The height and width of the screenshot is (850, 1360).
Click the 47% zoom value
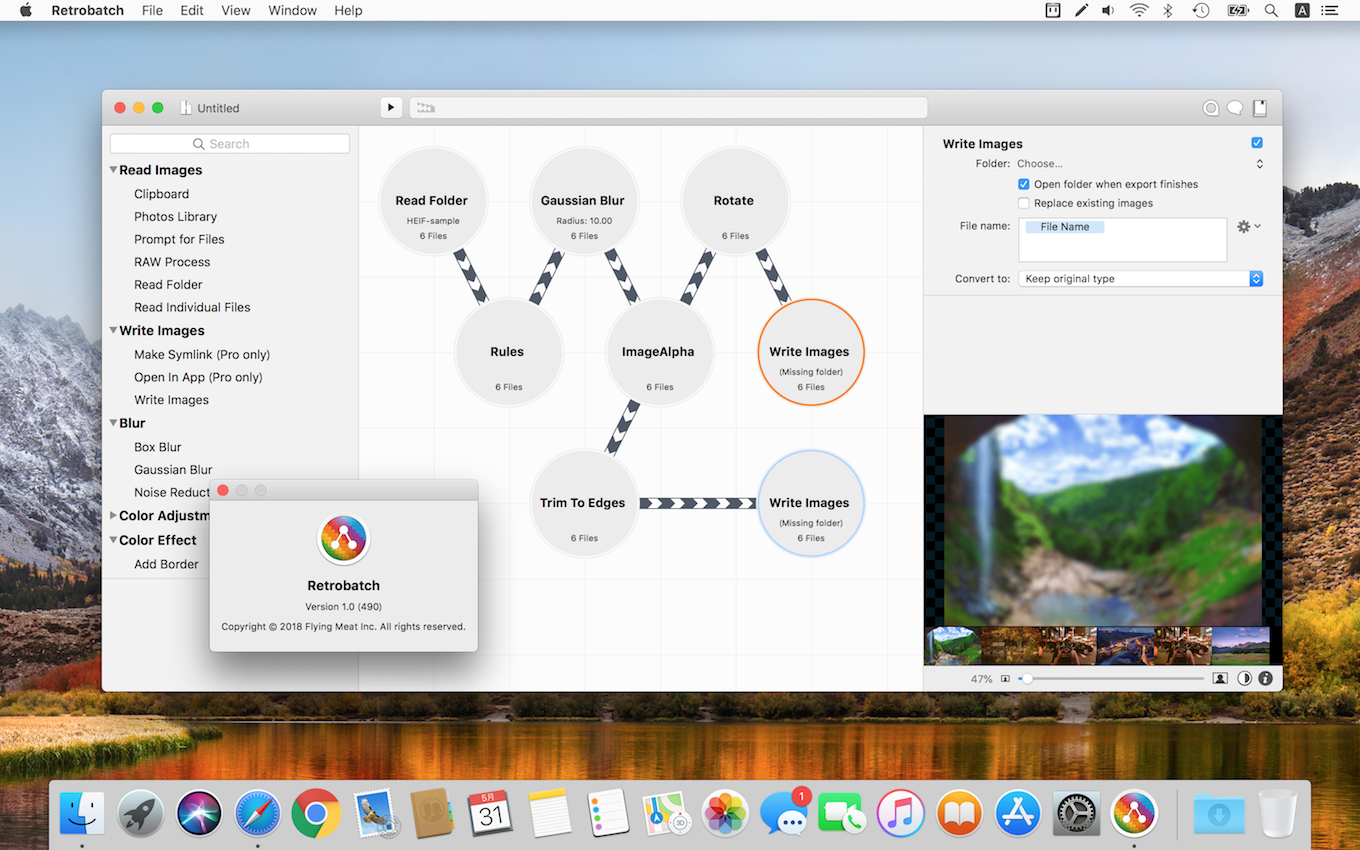pyautogui.click(x=981, y=679)
